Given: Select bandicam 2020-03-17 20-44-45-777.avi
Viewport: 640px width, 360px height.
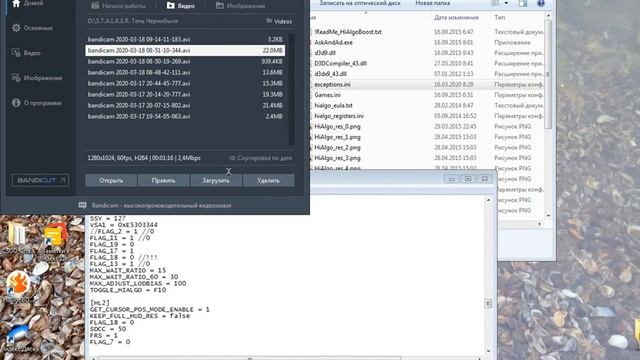Looking at the screenshot, I should click(x=185, y=83).
